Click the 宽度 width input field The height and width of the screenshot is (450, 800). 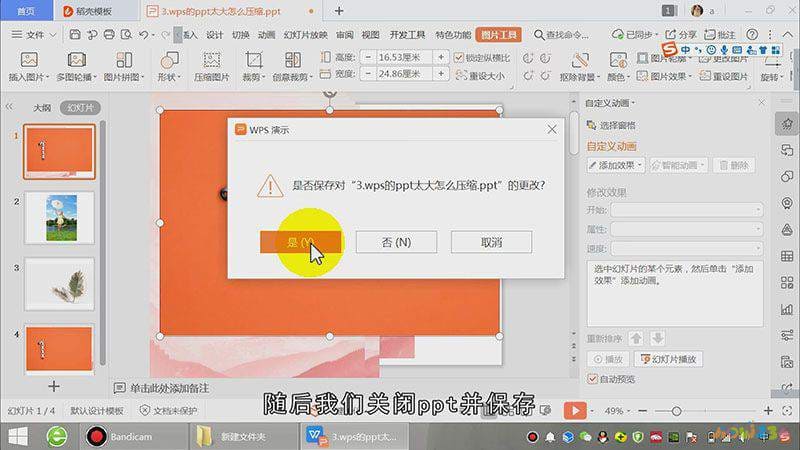coord(403,74)
